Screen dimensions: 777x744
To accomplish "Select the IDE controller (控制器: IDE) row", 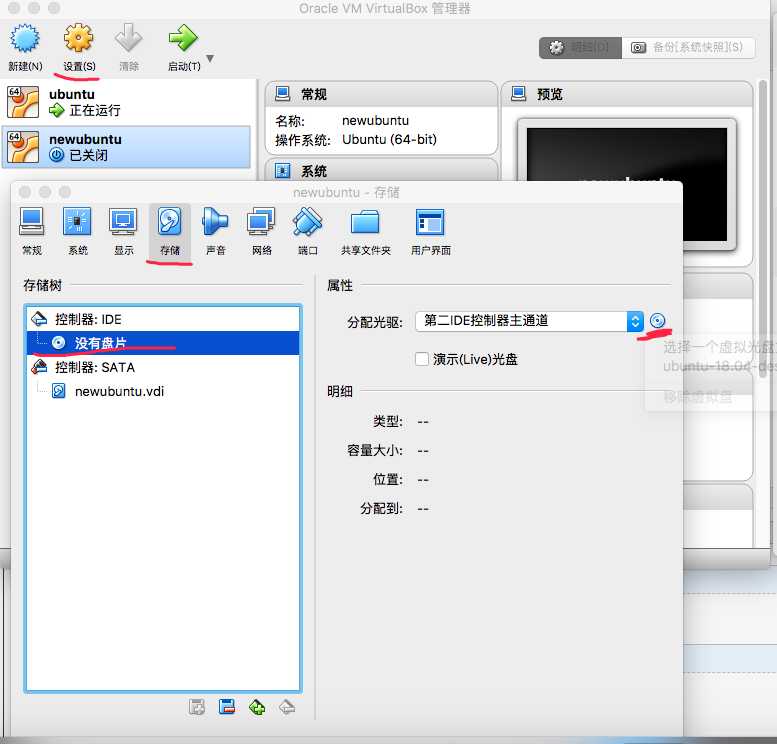I will click(x=163, y=319).
